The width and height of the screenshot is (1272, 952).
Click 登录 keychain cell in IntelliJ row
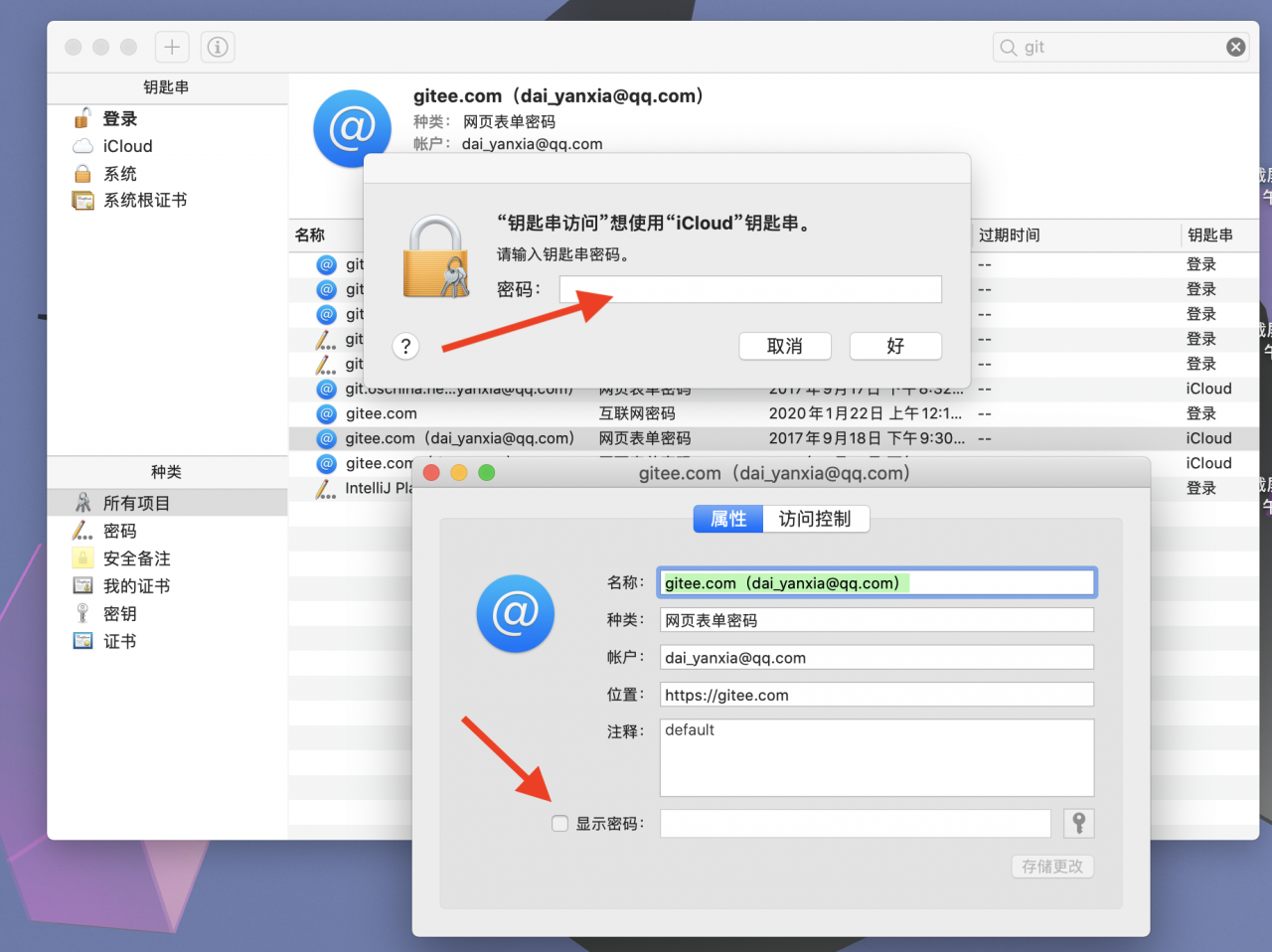click(1200, 488)
